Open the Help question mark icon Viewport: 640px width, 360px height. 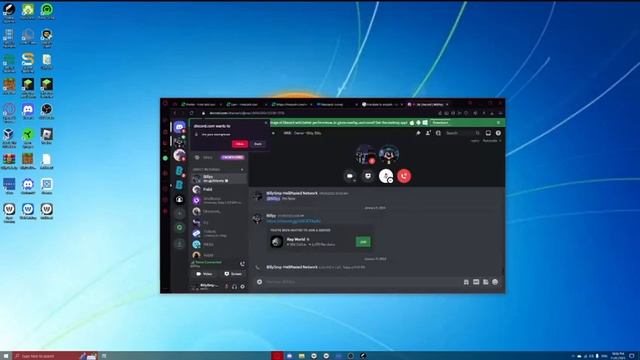[x=498, y=133]
